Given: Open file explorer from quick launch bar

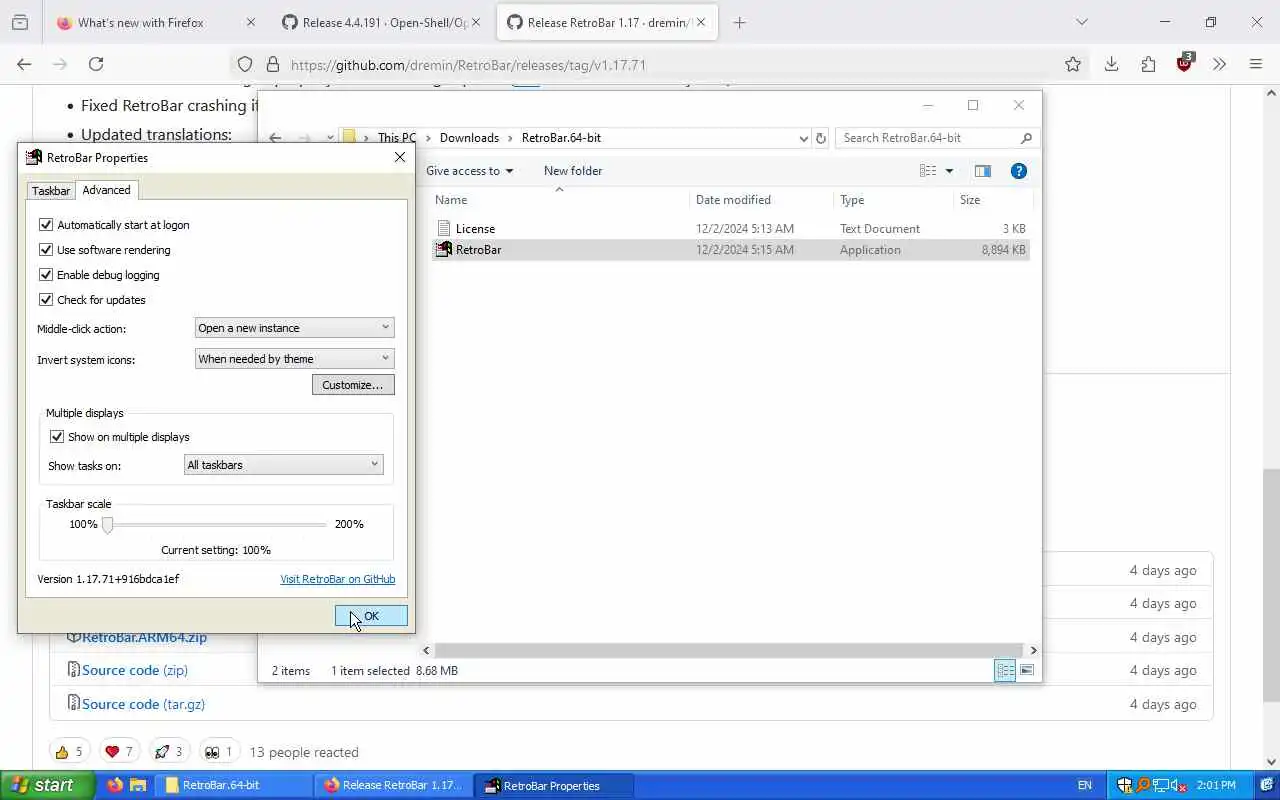Looking at the screenshot, I should point(138,785).
